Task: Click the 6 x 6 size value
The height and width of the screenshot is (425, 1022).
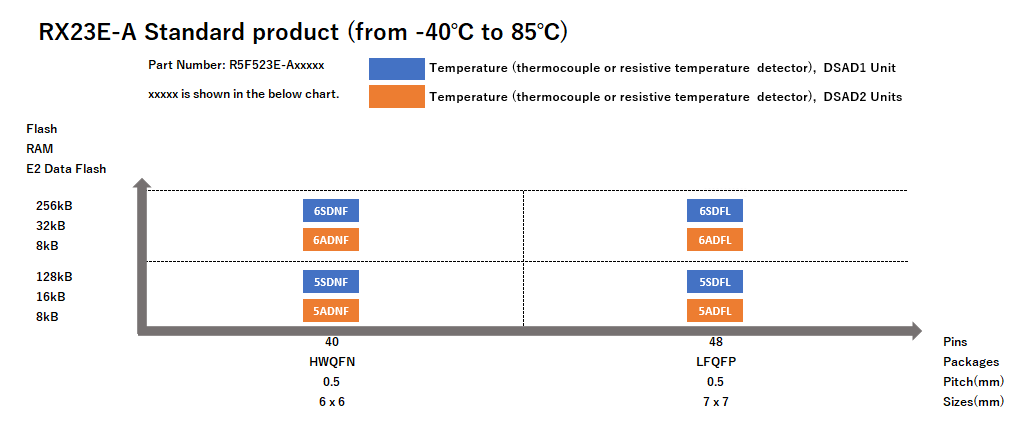Action: coord(332,402)
